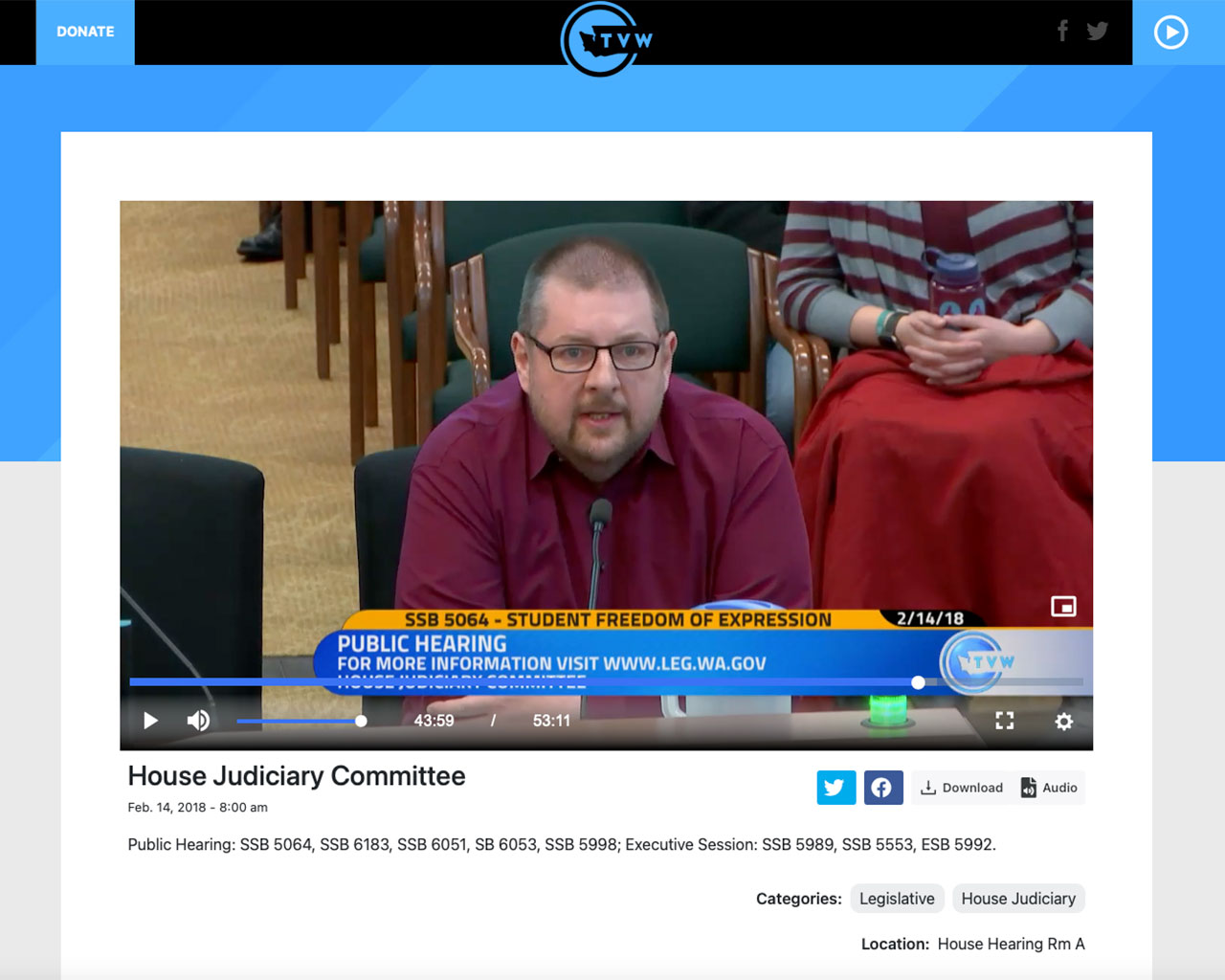Open video settings gear
The width and height of the screenshot is (1225, 980).
[x=1063, y=722]
